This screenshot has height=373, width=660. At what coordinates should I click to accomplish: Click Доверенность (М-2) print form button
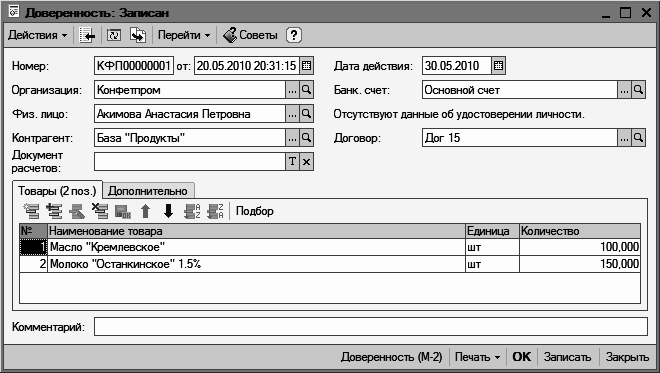pyautogui.click(x=391, y=357)
